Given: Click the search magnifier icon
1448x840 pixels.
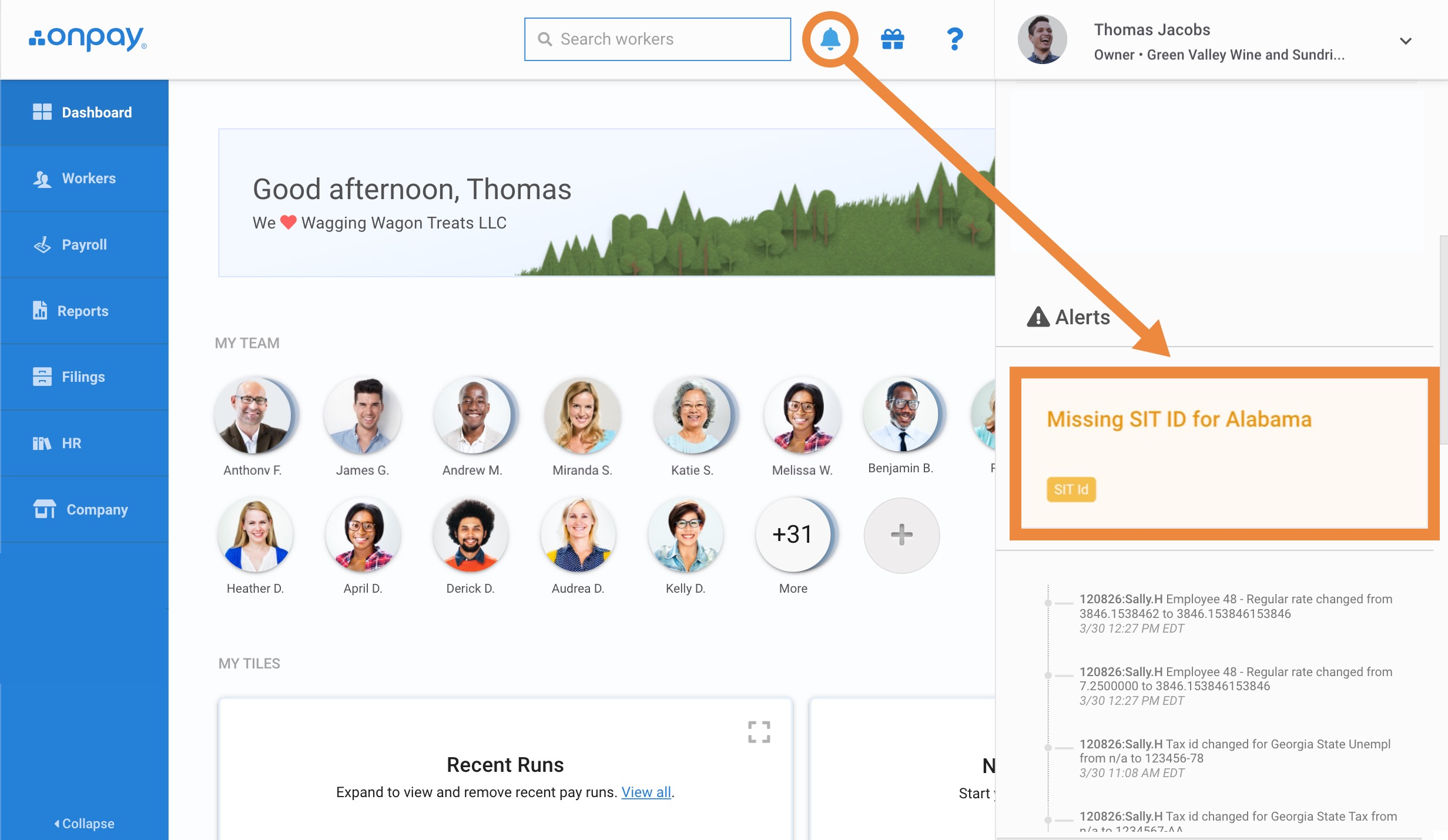Looking at the screenshot, I should 545,39.
